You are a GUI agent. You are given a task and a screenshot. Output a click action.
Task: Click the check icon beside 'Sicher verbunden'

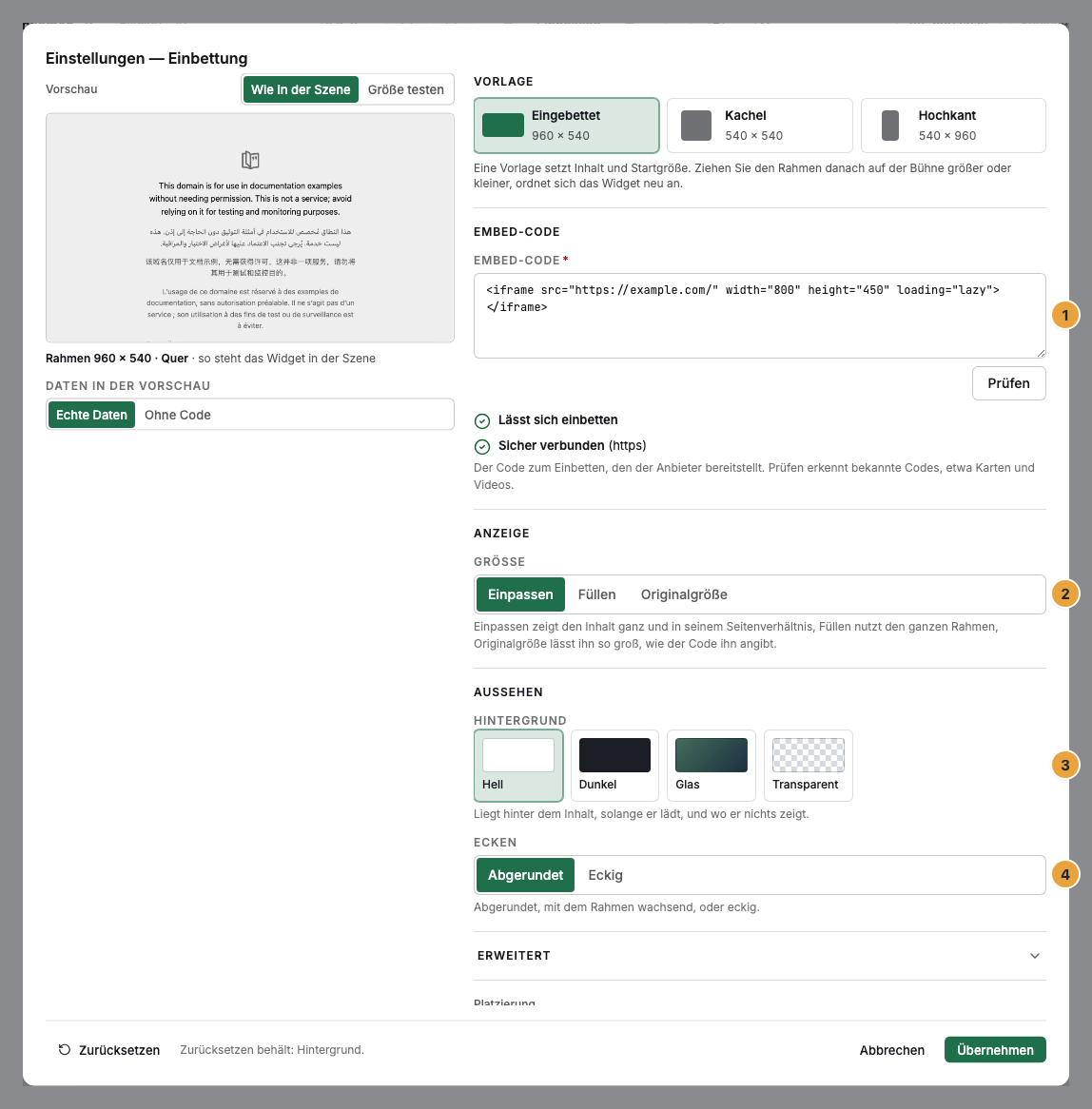pyautogui.click(x=482, y=446)
